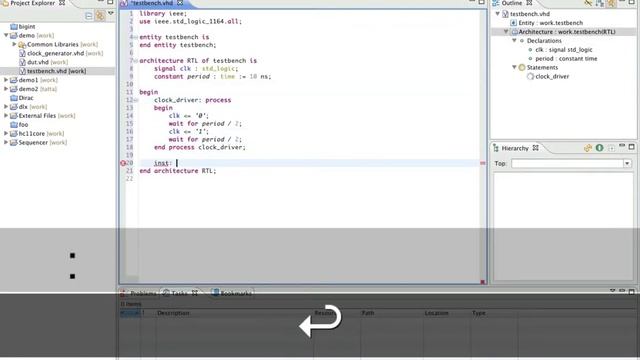Select testbench.vhd in Project Explorer
640x360 pixels.
(56, 71)
